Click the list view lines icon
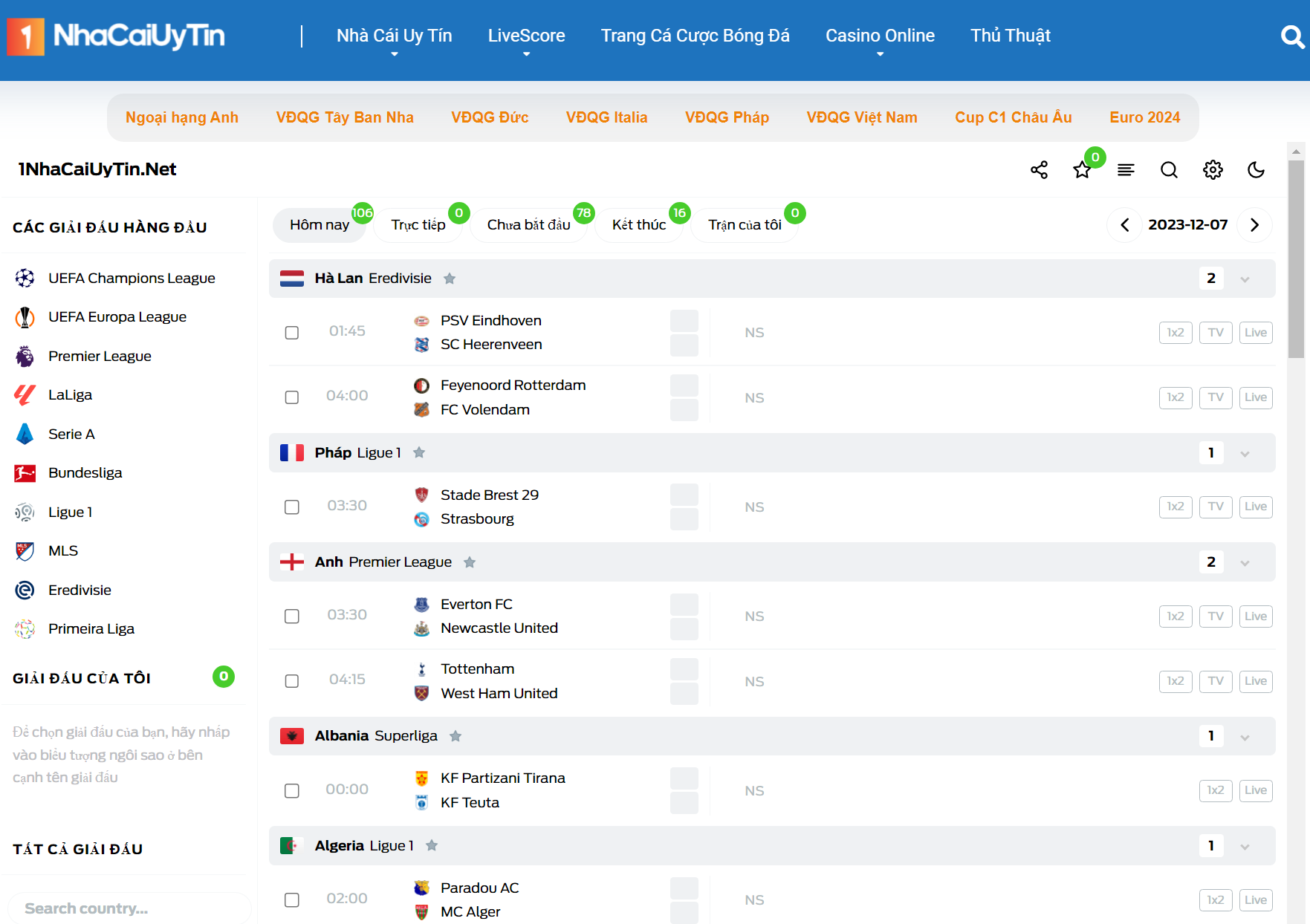This screenshot has height=924, width=1310. coord(1126,170)
